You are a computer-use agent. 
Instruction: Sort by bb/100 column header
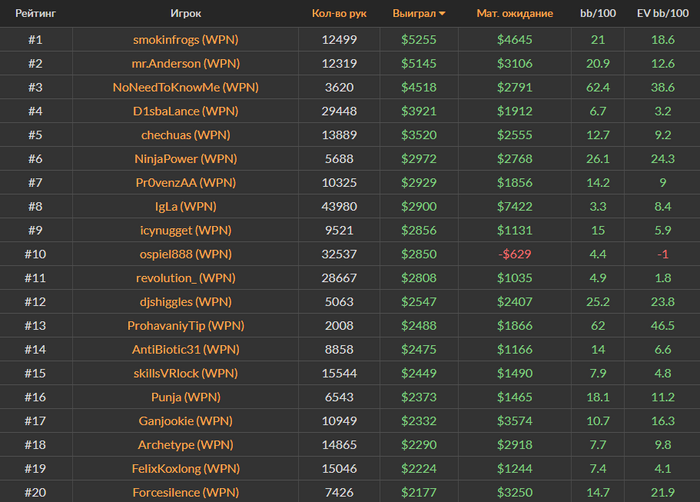[x=598, y=14]
